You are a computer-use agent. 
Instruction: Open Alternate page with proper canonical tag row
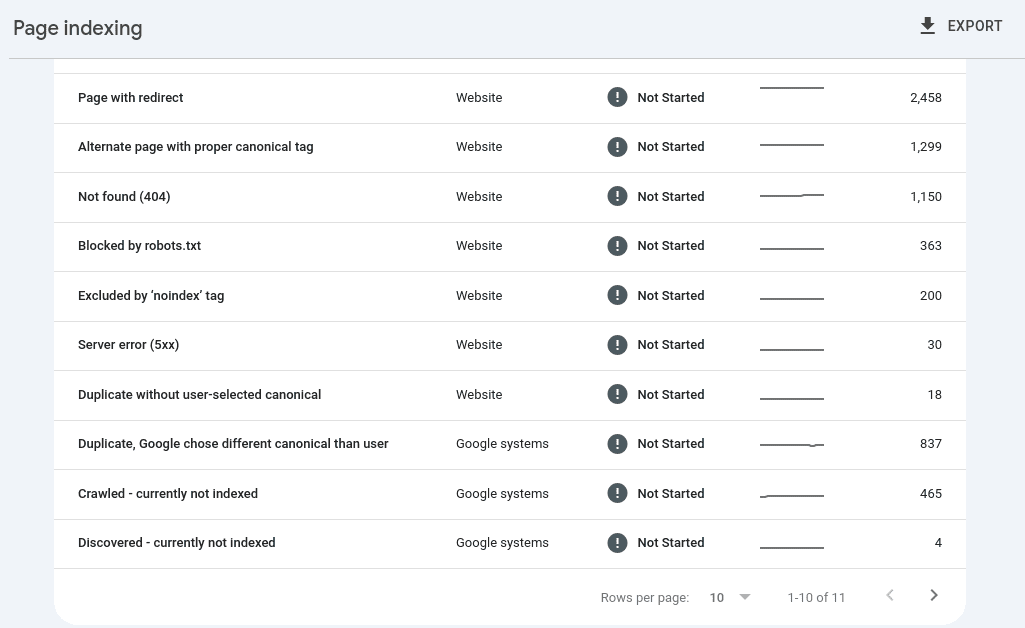(510, 147)
